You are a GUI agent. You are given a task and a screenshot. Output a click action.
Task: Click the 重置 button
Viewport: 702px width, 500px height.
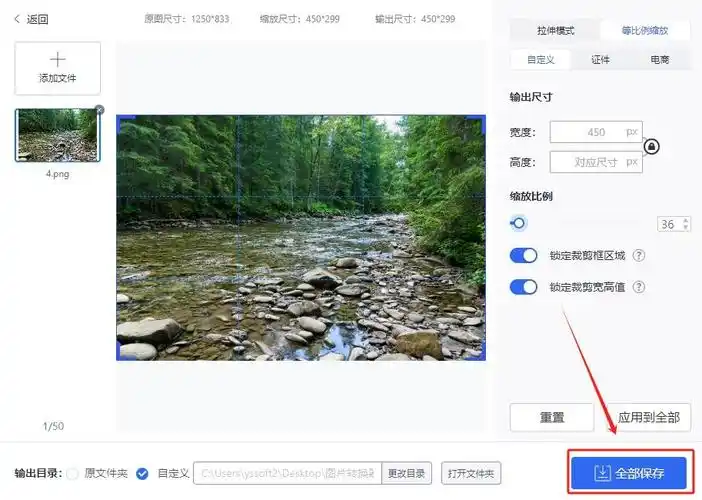coord(552,417)
